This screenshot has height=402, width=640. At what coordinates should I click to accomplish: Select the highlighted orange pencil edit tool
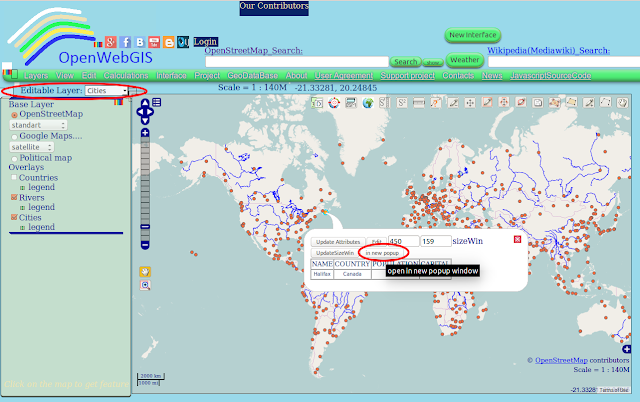click(x=487, y=102)
